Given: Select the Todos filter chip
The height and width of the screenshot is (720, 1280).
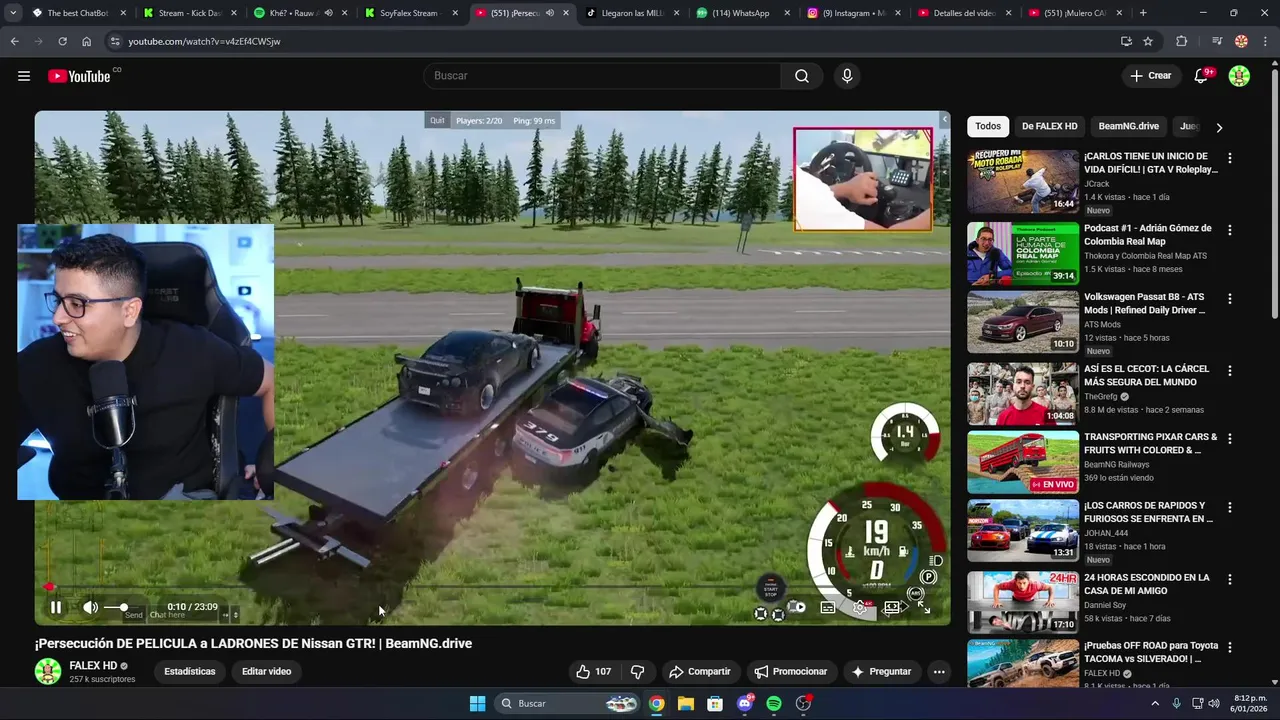Looking at the screenshot, I should point(988,126).
